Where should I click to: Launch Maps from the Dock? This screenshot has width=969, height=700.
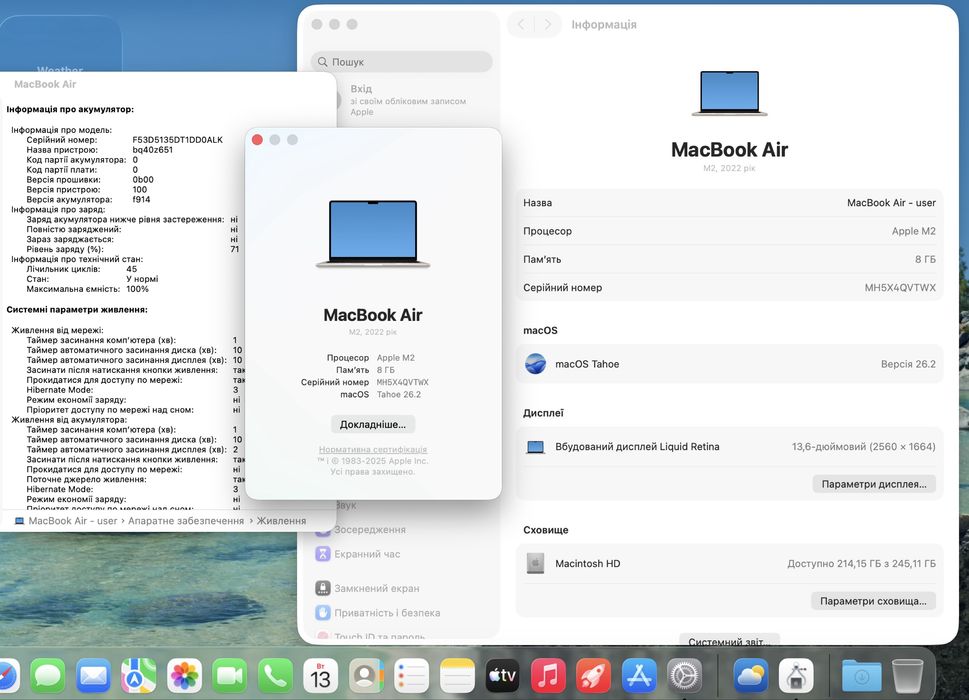(138, 676)
